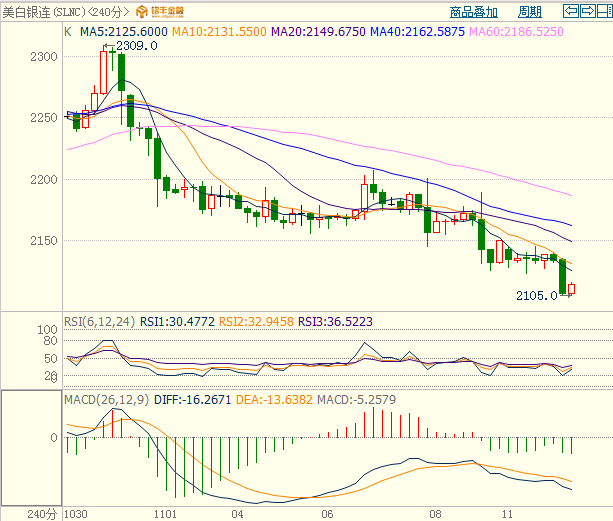Click the 2309.0 high price marker
Image resolution: width=613 pixels, height=521 pixels.
click(x=137, y=46)
